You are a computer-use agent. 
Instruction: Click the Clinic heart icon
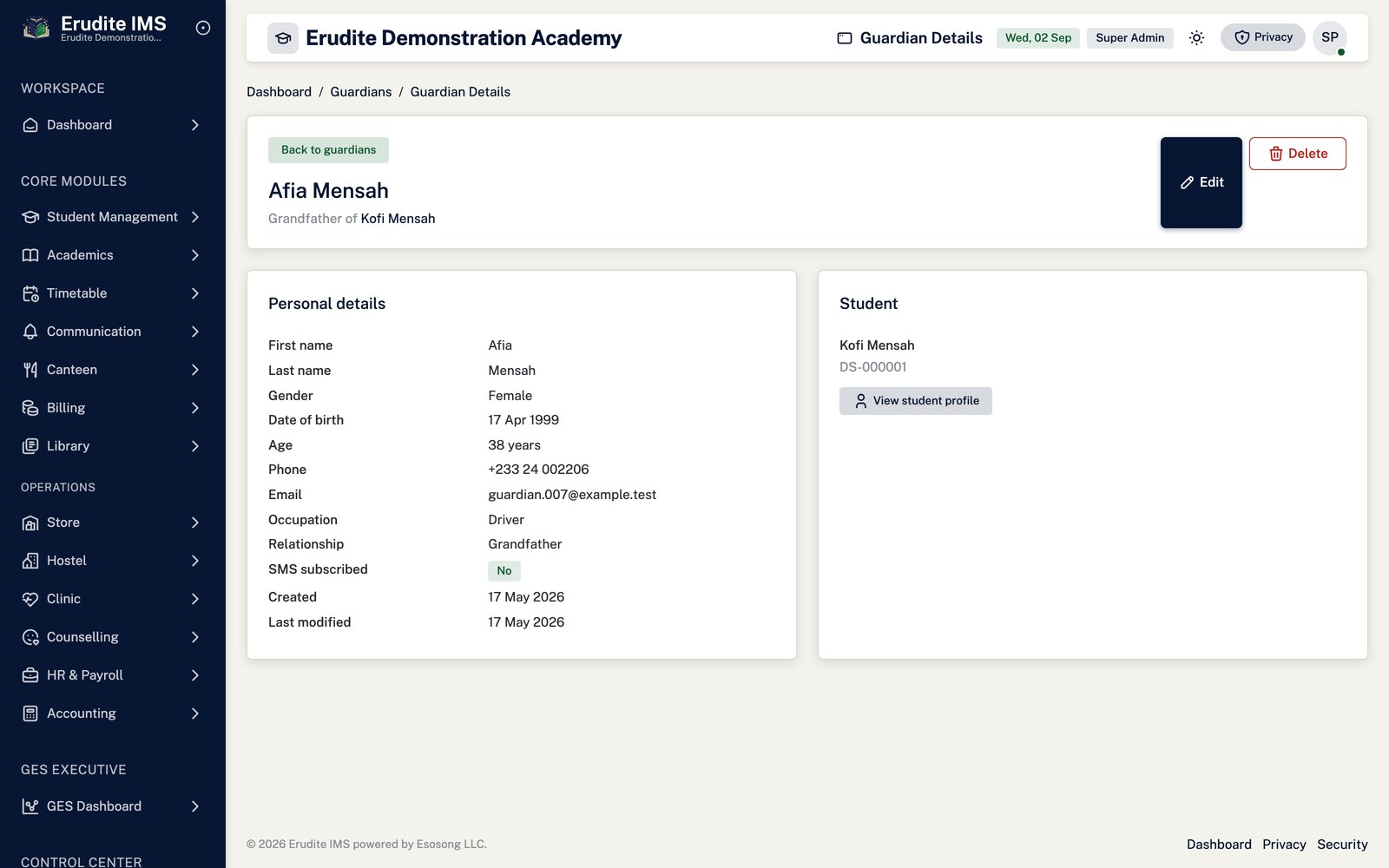tap(30, 599)
